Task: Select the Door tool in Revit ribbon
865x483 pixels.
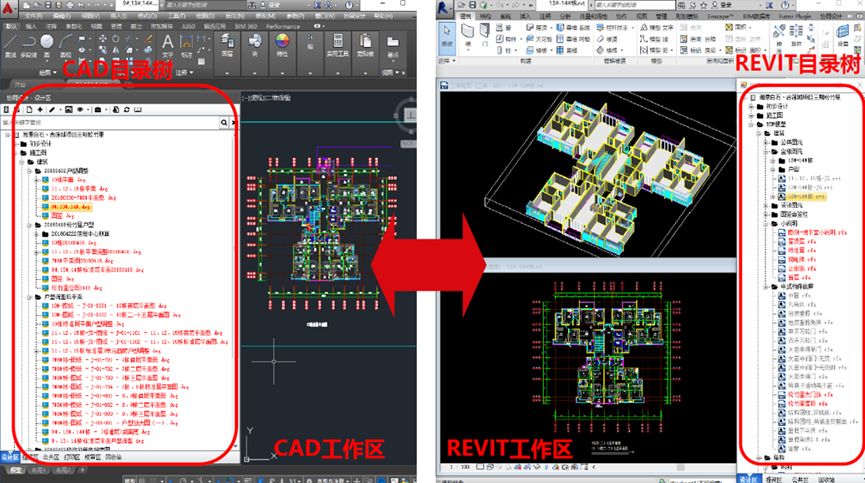Action: 485,36
